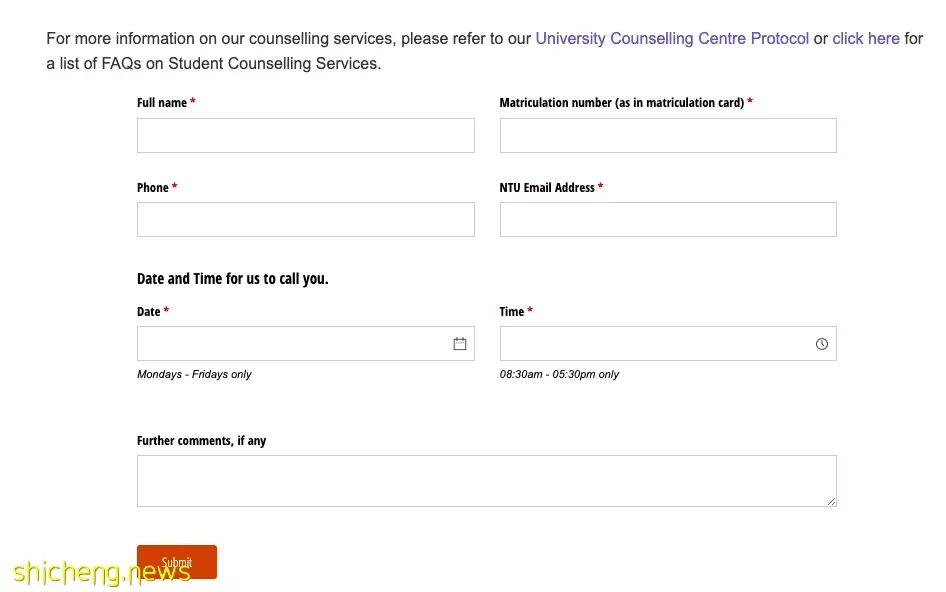Select the Date input box
The width and height of the screenshot is (946, 592).
pyautogui.click(x=306, y=343)
